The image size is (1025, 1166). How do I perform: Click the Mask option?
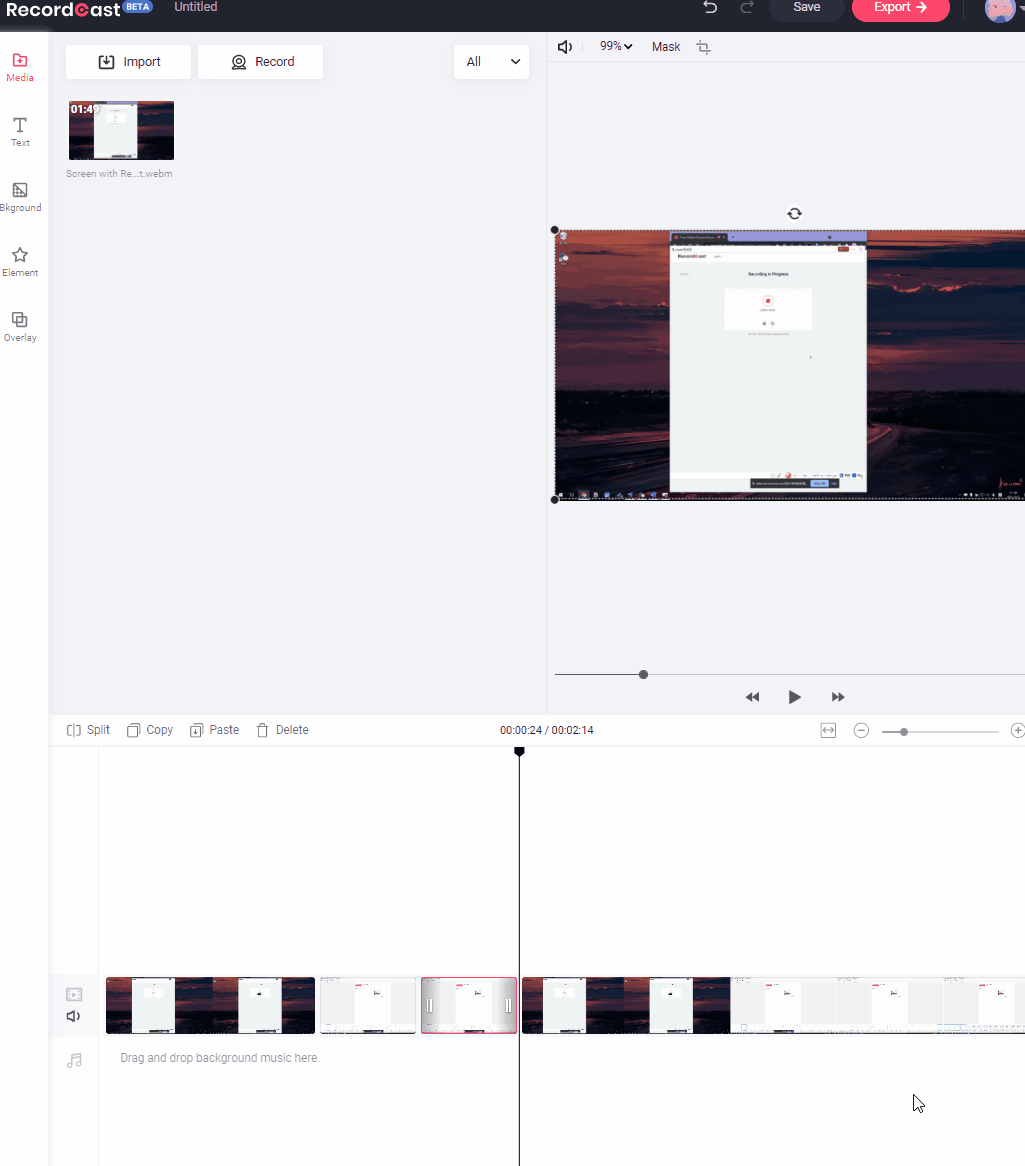pyautogui.click(x=666, y=47)
